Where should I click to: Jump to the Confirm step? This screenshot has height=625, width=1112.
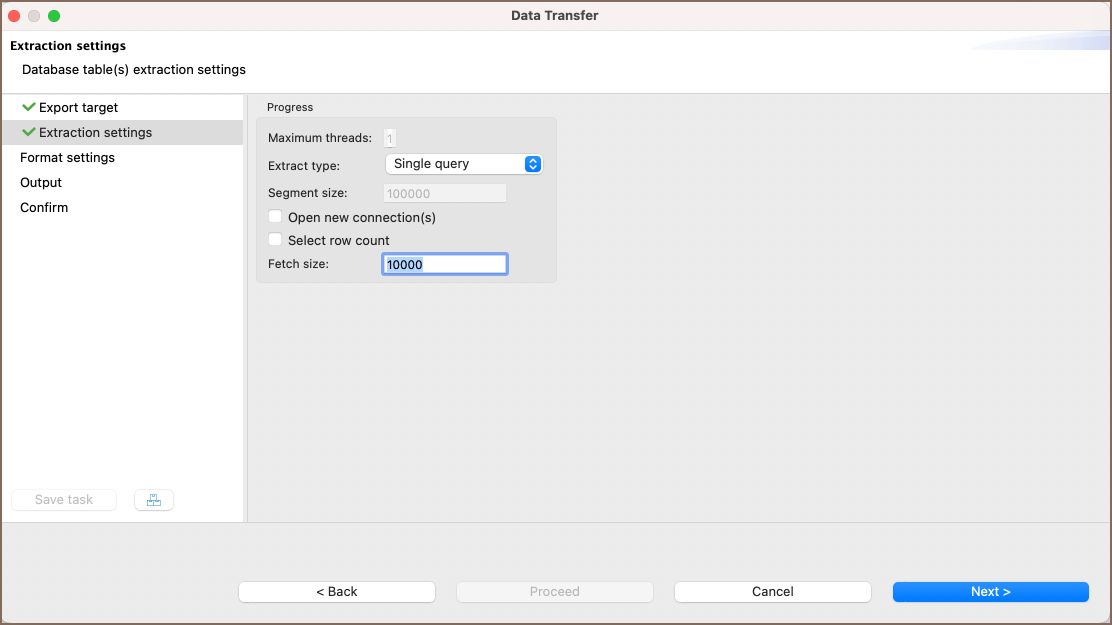(x=44, y=207)
